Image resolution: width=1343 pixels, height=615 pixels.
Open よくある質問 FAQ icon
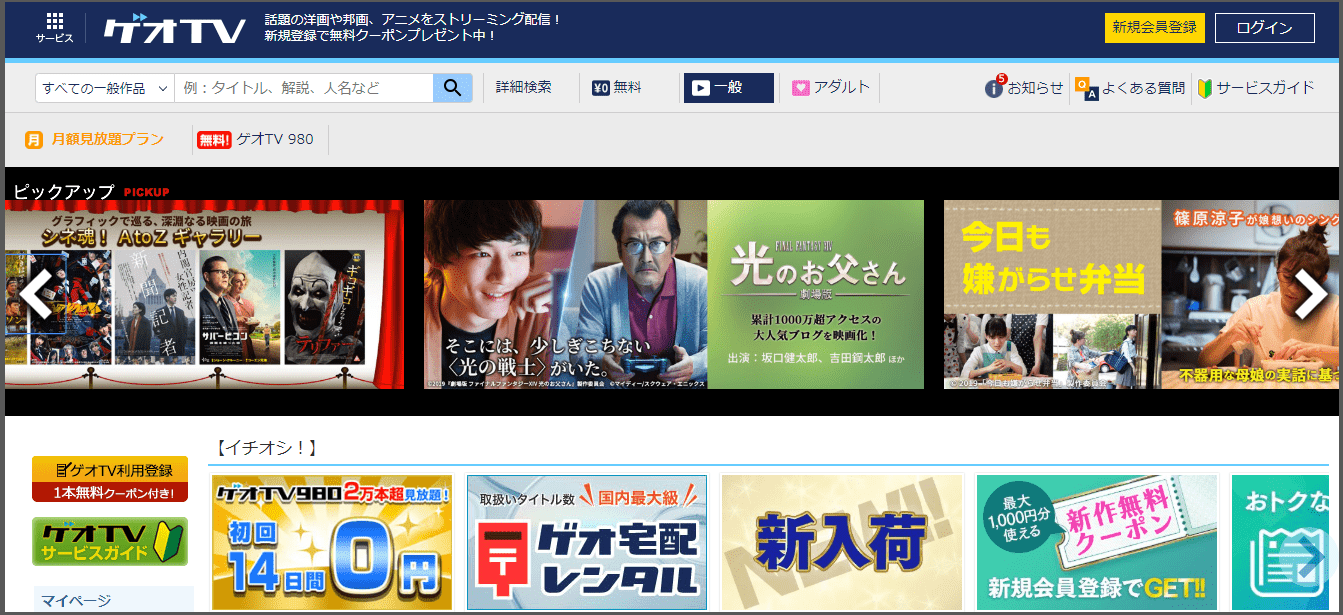[x=1086, y=88]
